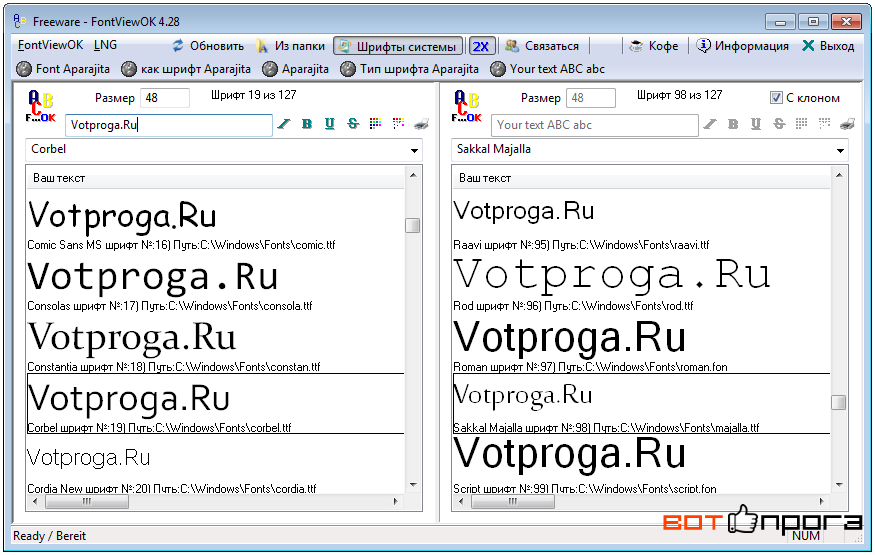Toggle underline in the left font panel
Viewport: 875px width, 555px height.
pyautogui.click(x=330, y=124)
